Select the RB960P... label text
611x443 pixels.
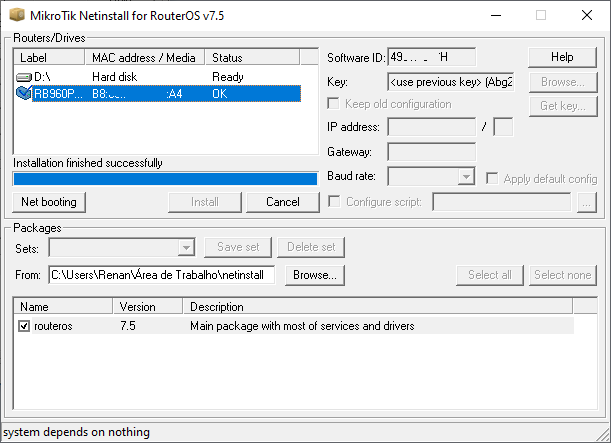click(x=58, y=94)
